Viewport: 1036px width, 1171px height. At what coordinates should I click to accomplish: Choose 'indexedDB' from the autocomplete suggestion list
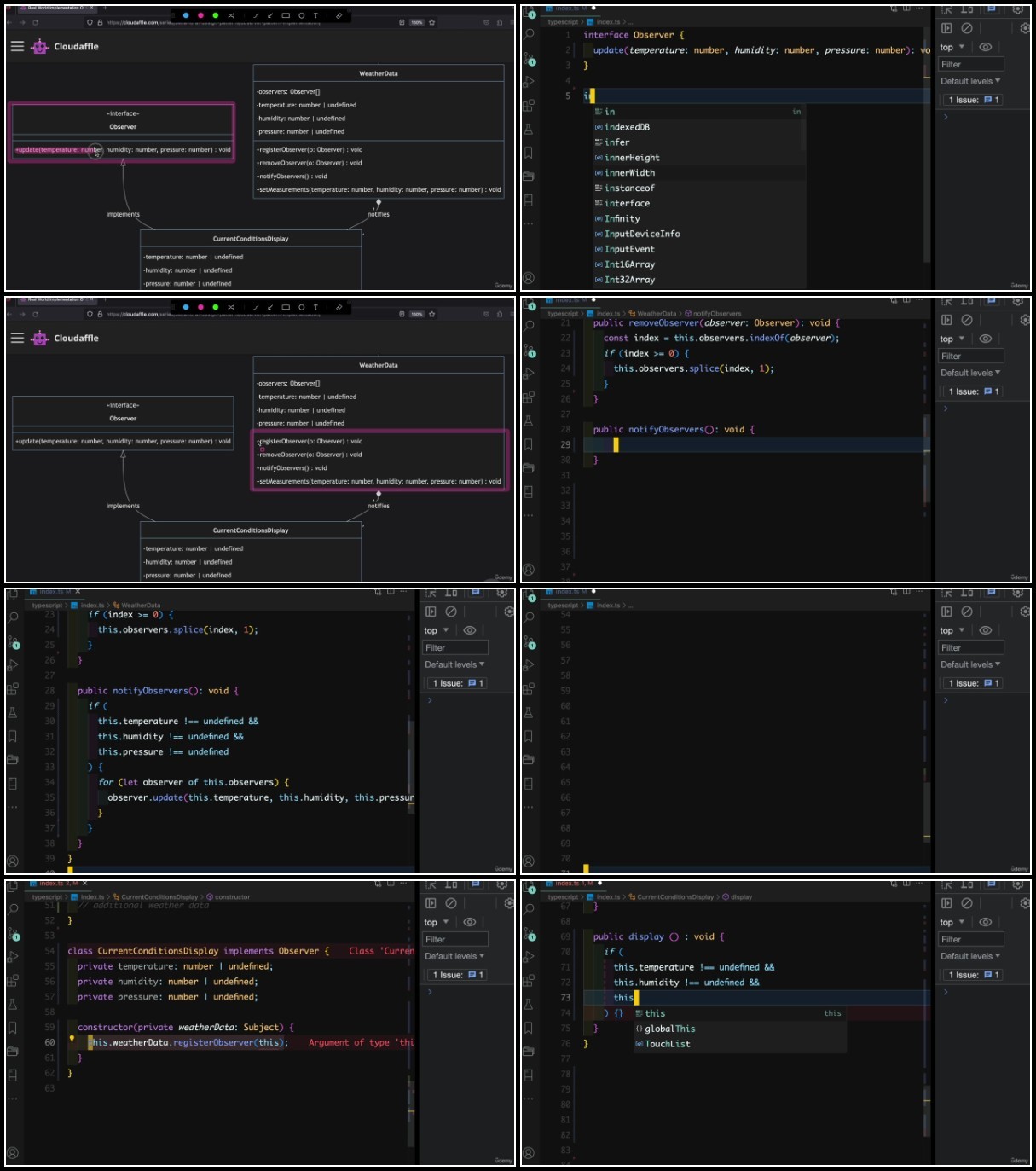pyautogui.click(x=699, y=127)
